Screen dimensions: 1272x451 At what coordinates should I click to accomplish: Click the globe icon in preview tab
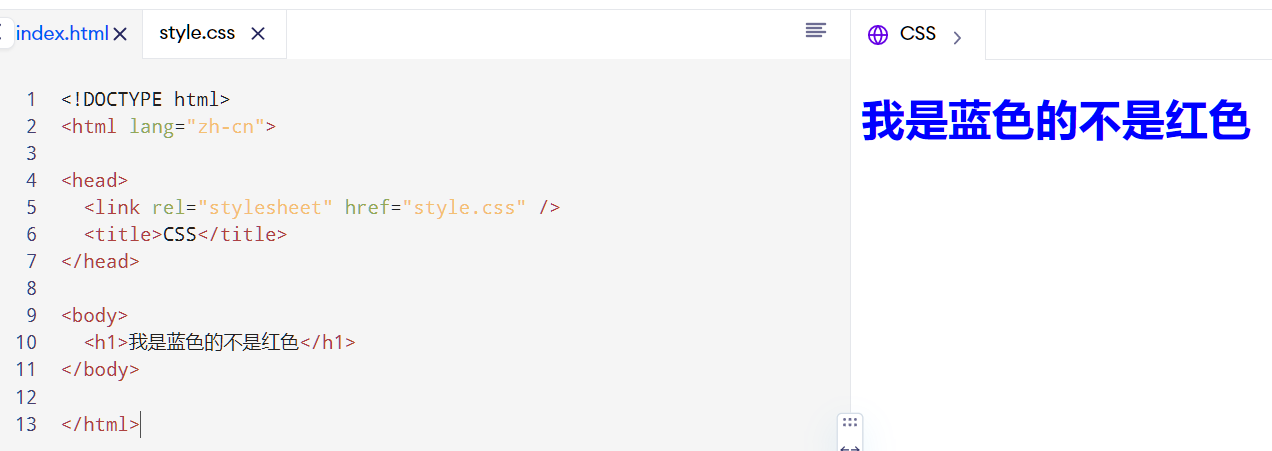click(x=878, y=35)
